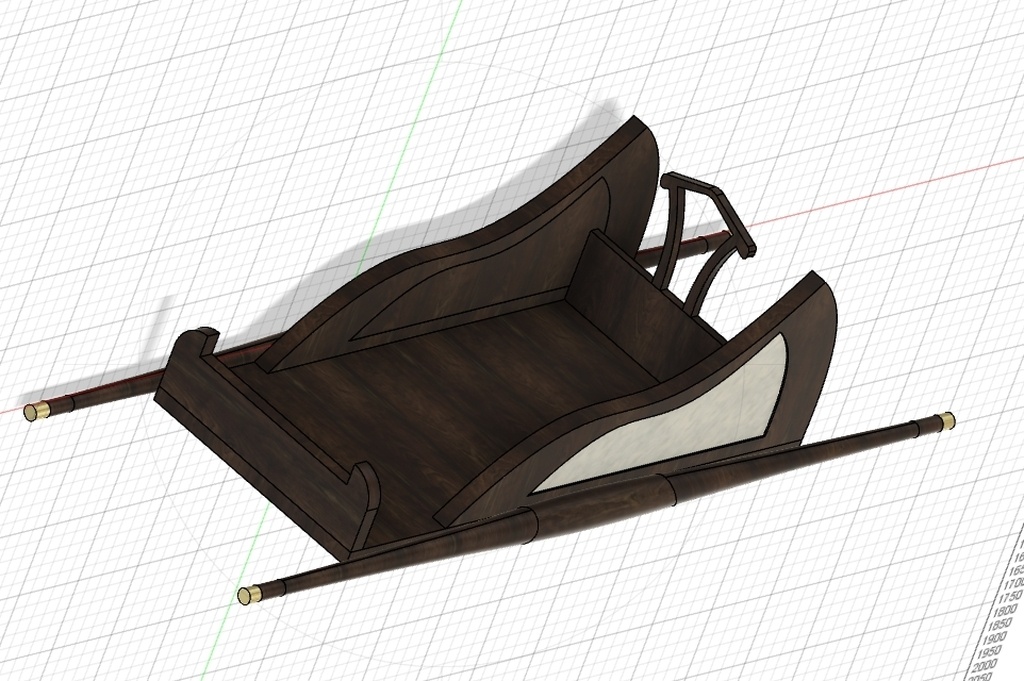This screenshot has width=1024, height=681.
Task: Click the 1900 grid scale label
Action: 993,638
